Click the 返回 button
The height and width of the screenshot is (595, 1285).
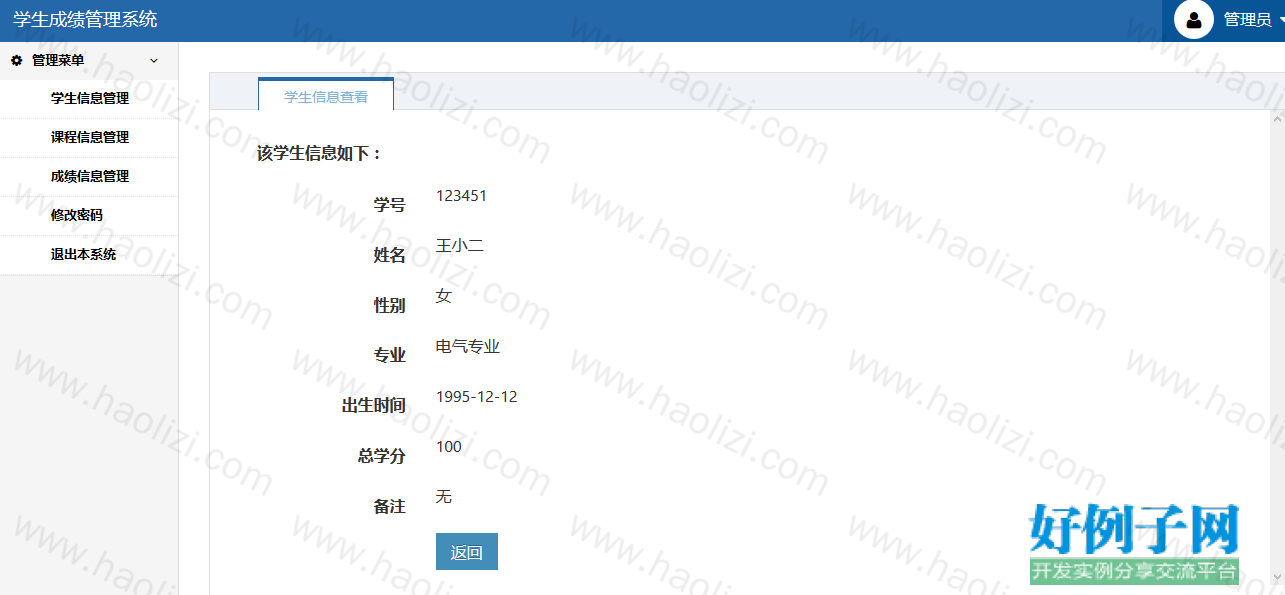click(x=467, y=552)
